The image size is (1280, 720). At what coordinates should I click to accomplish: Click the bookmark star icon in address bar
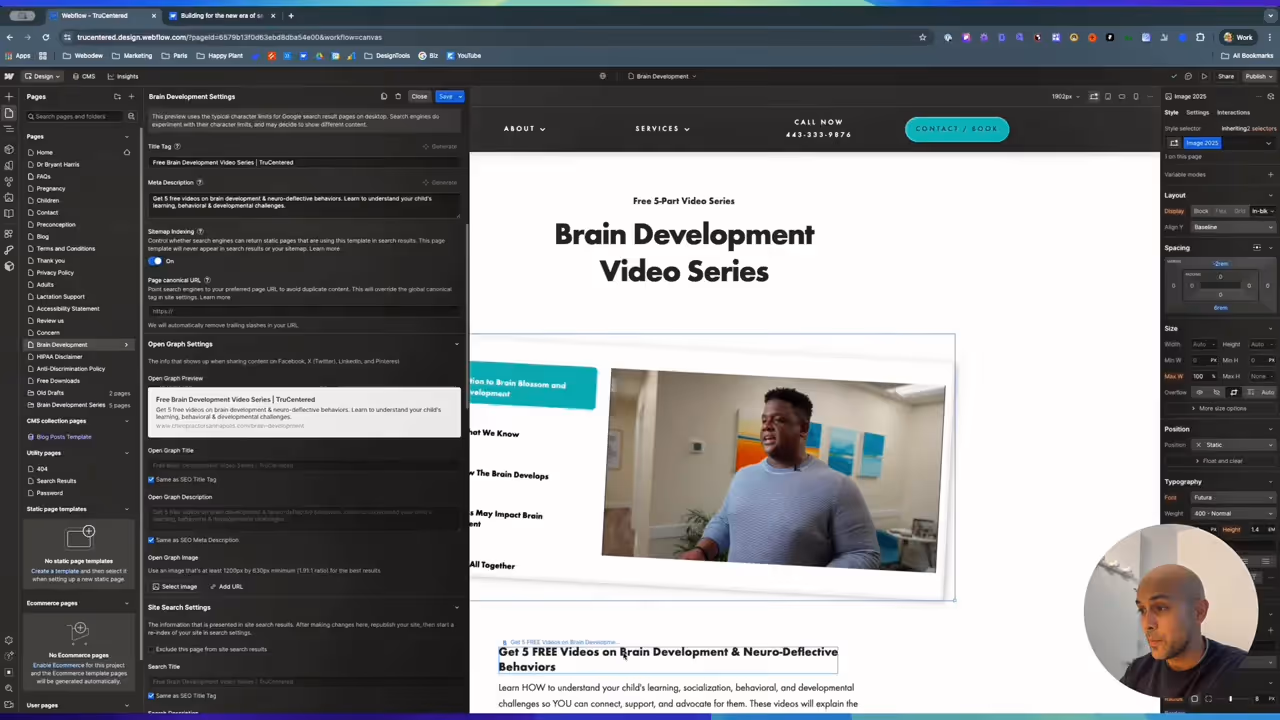tap(922, 37)
